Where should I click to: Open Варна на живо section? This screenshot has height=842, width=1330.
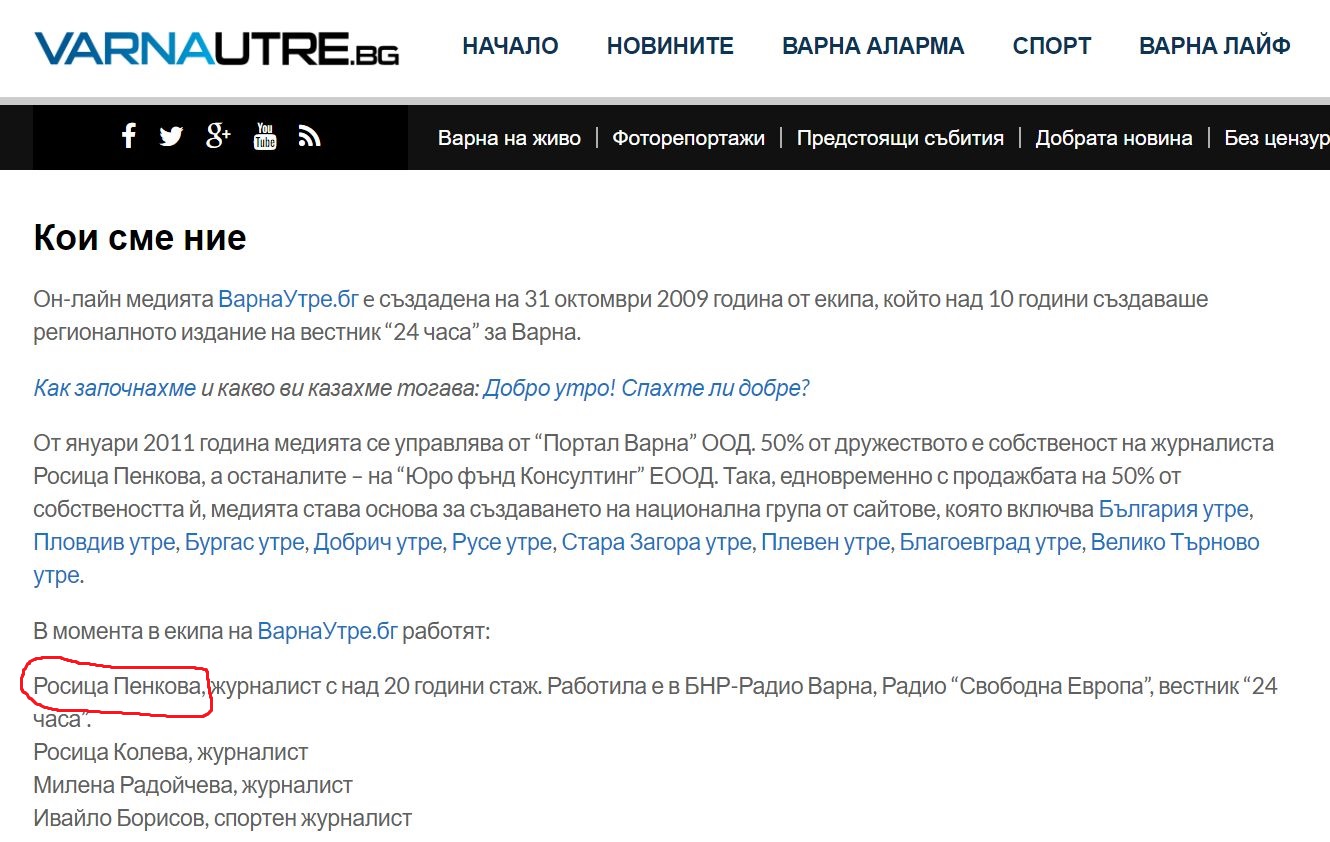pyautogui.click(x=509, y=138)
